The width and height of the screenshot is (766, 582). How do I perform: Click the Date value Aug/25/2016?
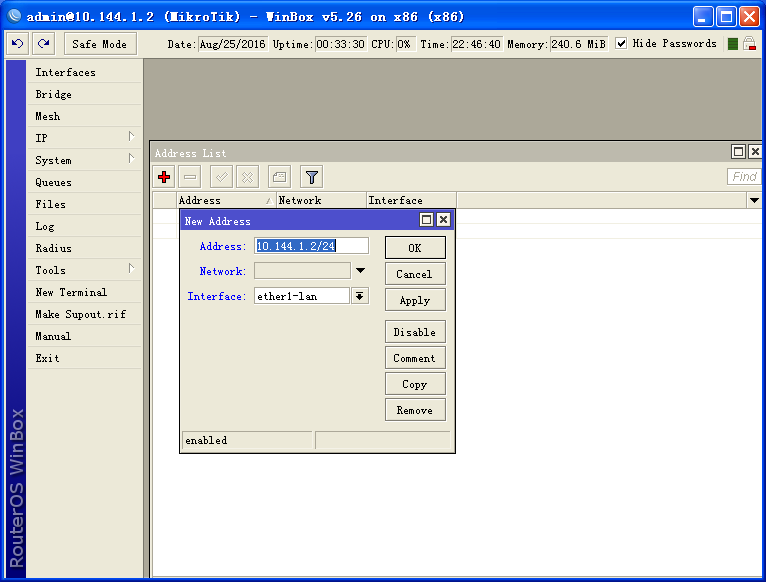pyautogui.click(x=233, y=44)
